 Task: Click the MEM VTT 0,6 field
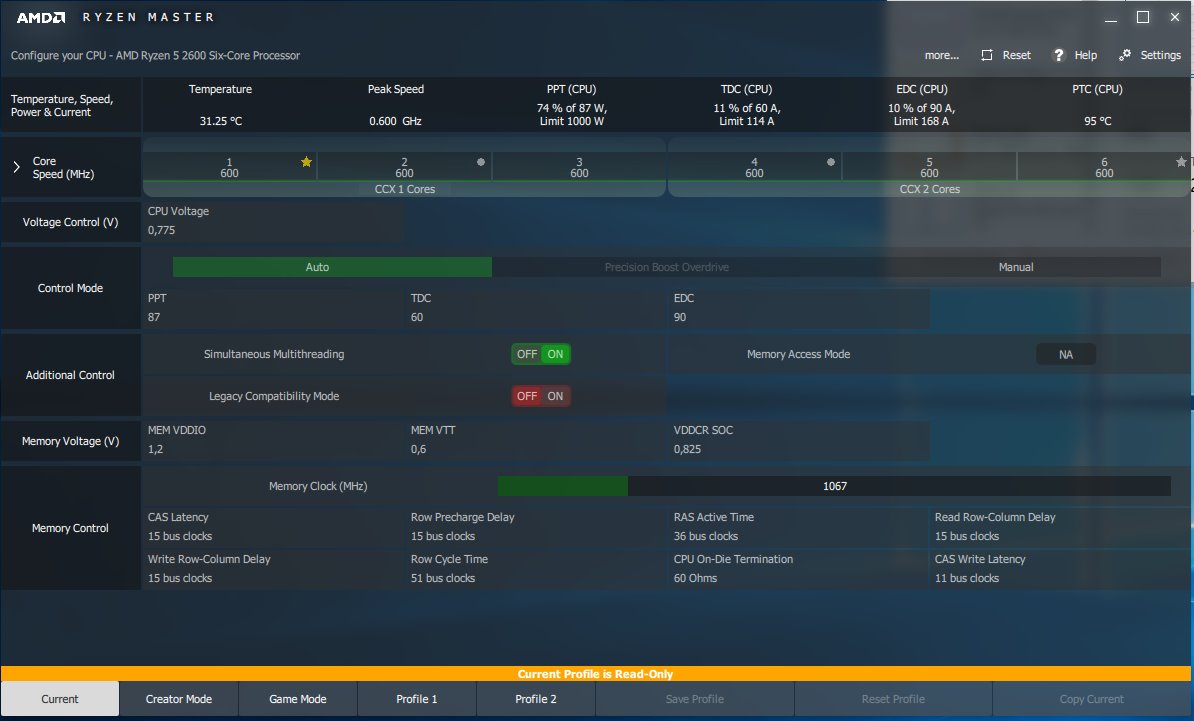[x=537, y=439]
